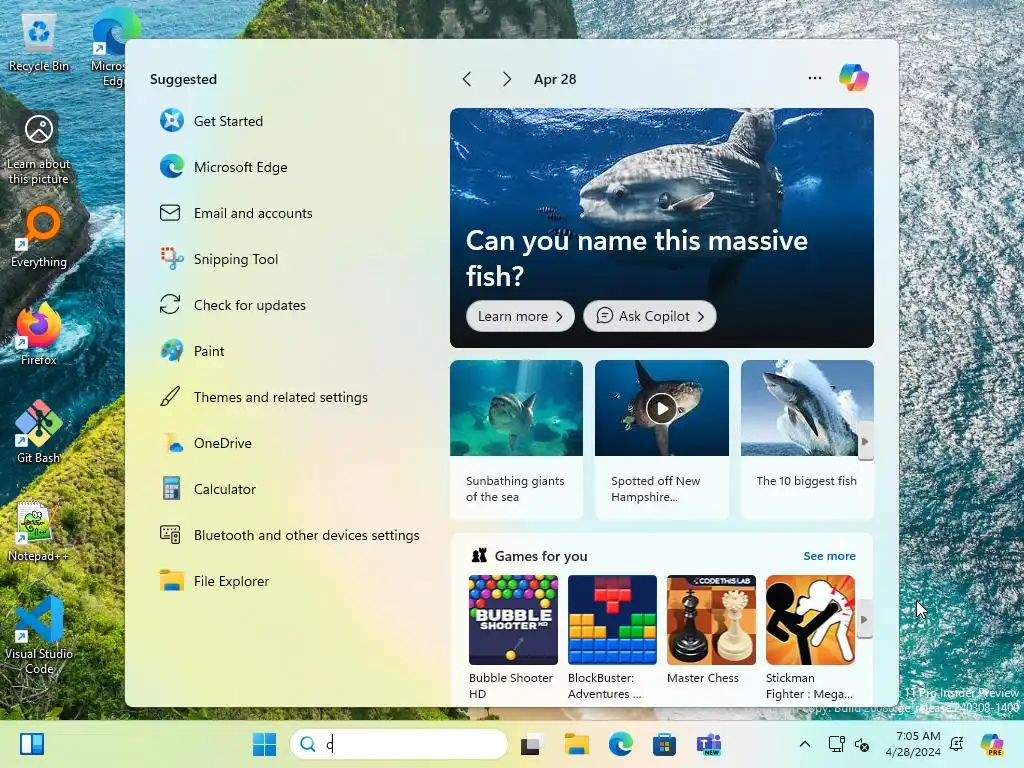Open BlockBuster: Adventures game tile
This screenshot has width=1024, height=768.
click(612, 637)
